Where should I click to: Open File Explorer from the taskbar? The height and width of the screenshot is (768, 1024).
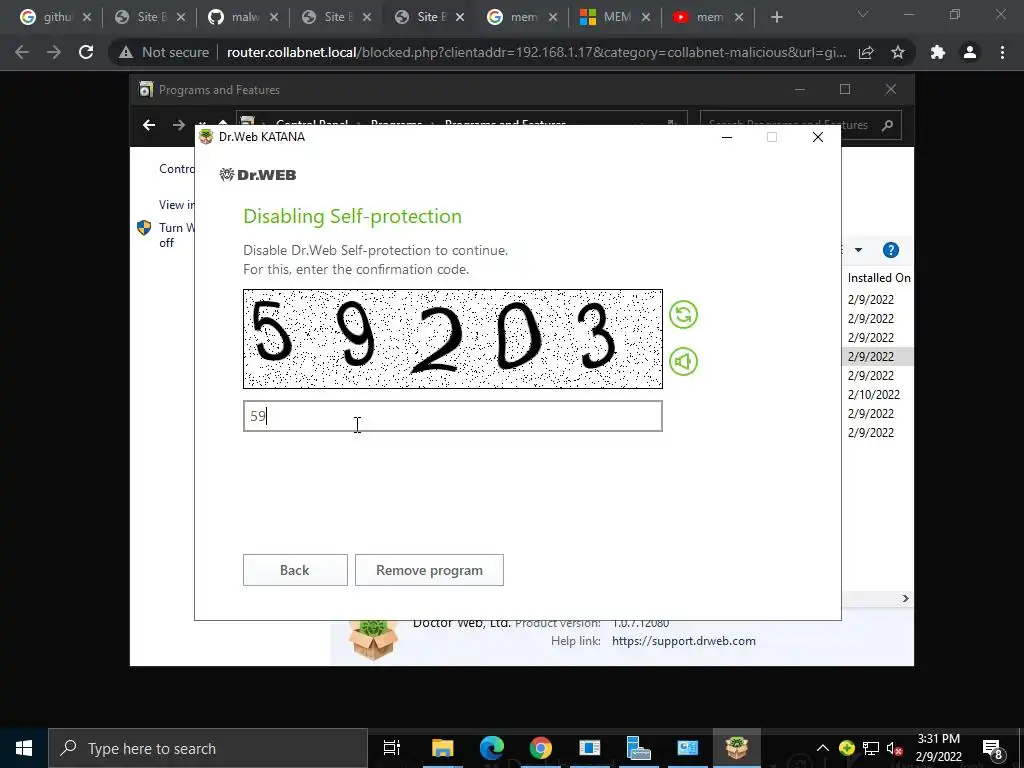(442, 748)
